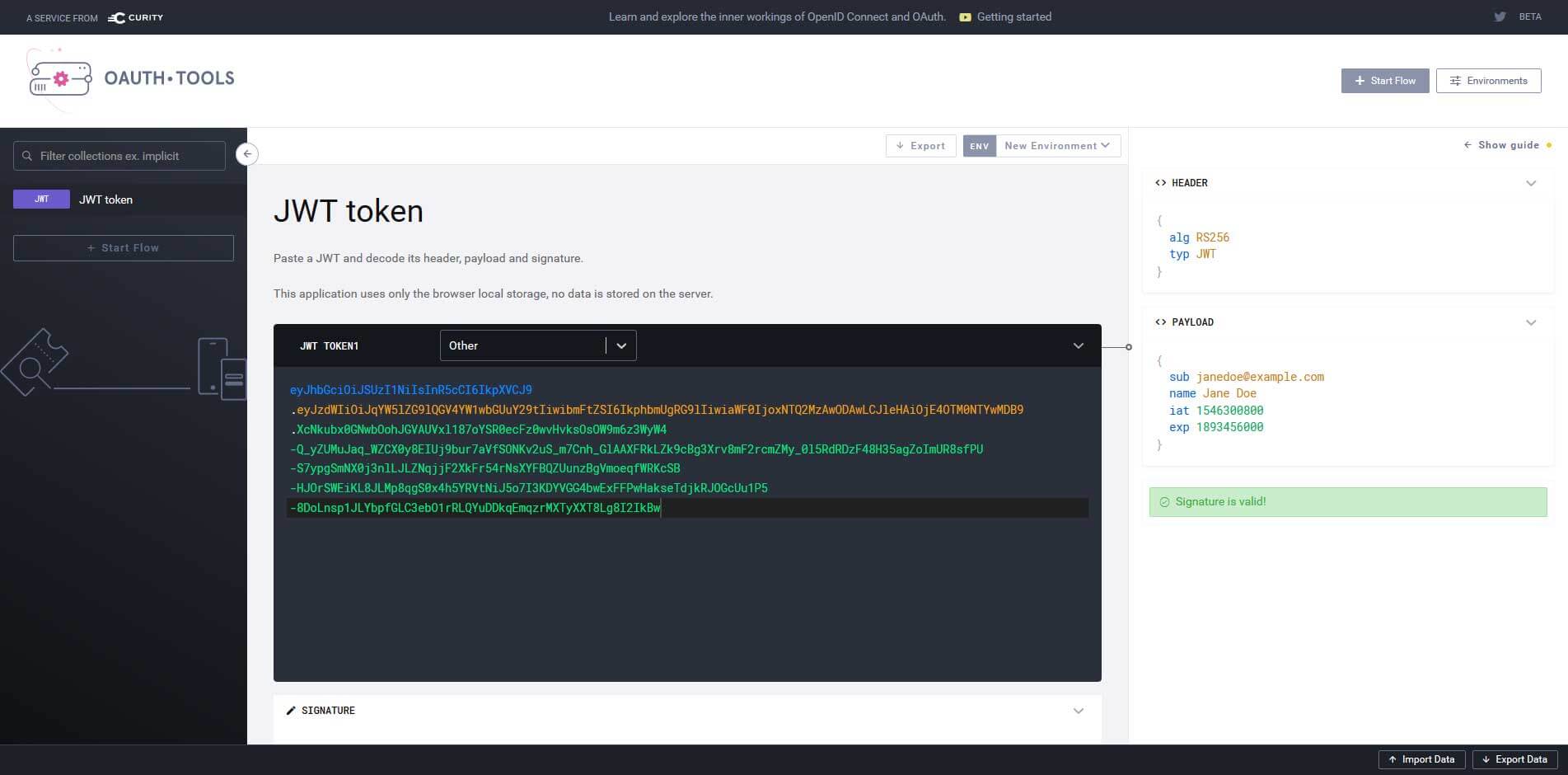This screenshot has width=1568, height=775.
Task: Open the token type dropdown showing Other
Action: pyautogui.click(x=537, y=345)
